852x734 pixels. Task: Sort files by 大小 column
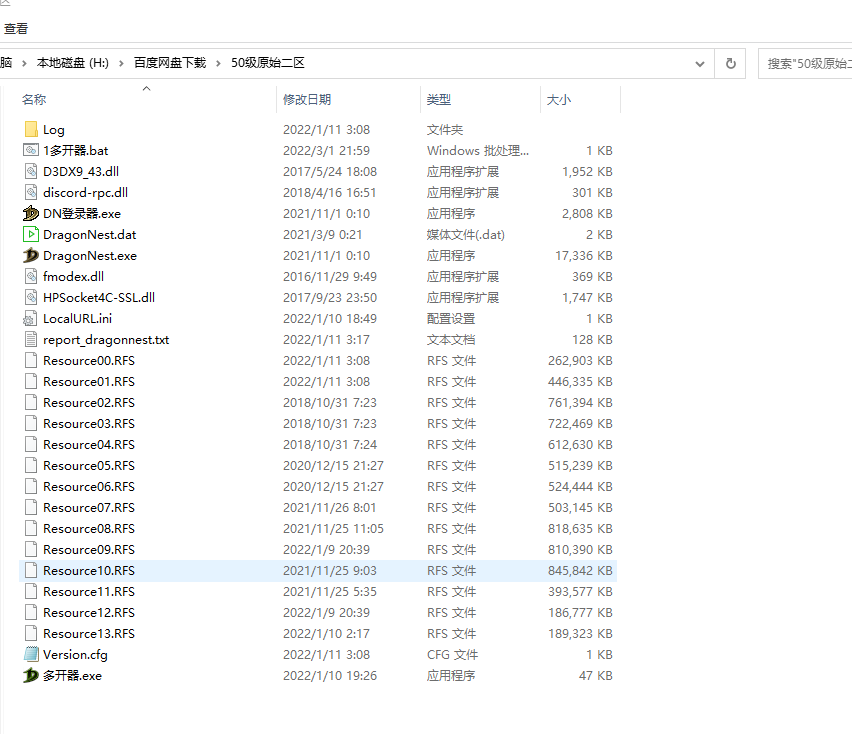(559, 99)
